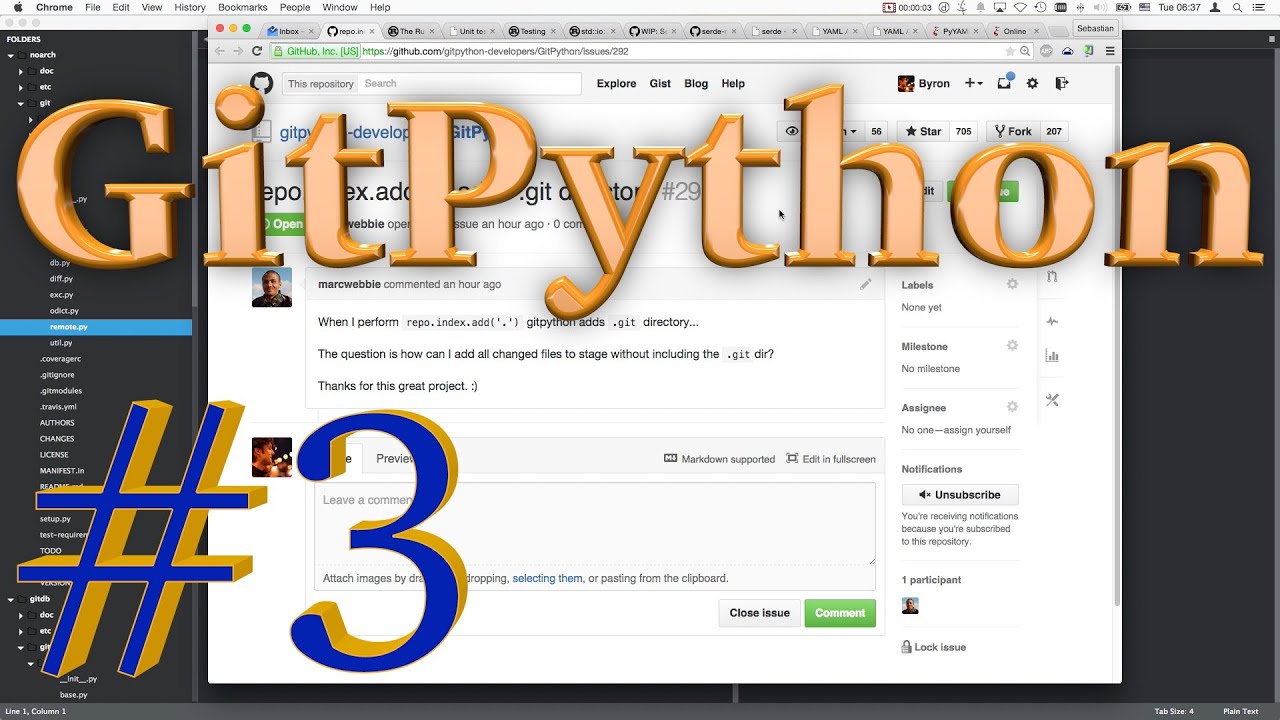
Task: Open the Apple menu
Action: [18, 7]
